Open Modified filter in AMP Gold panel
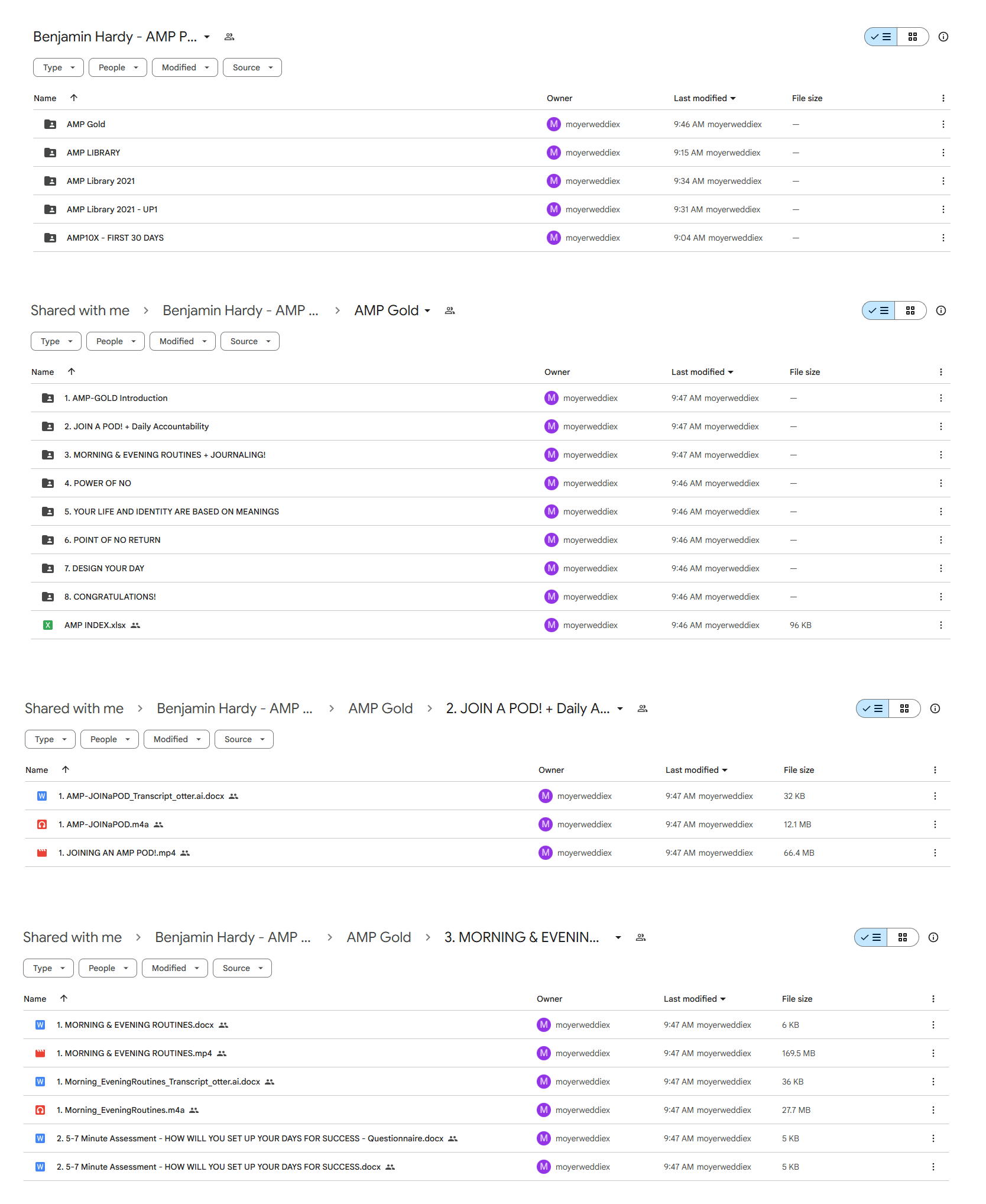 pos(182,341)
